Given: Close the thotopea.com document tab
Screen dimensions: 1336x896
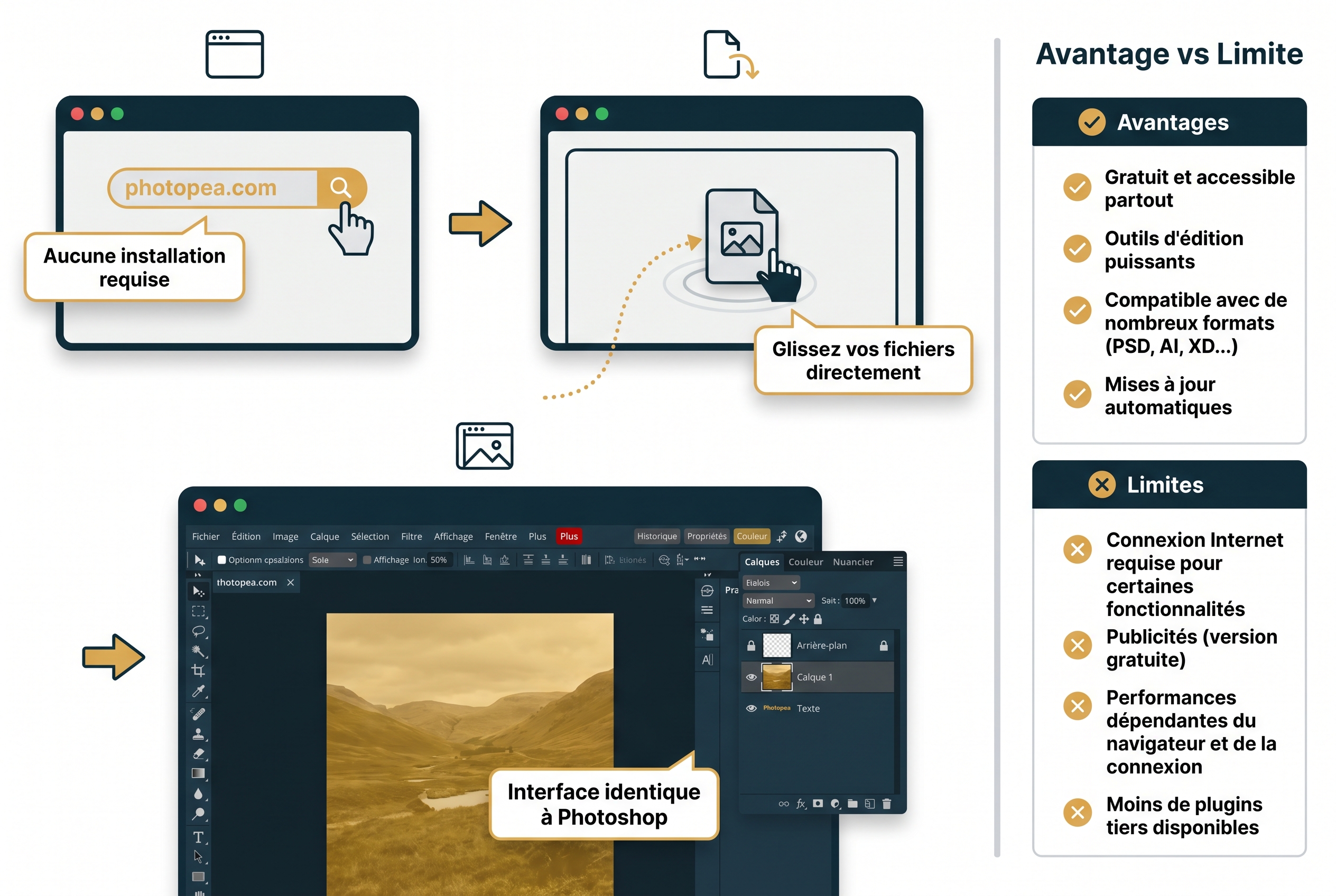Looking at the screenshot, I should coord(291,582).
